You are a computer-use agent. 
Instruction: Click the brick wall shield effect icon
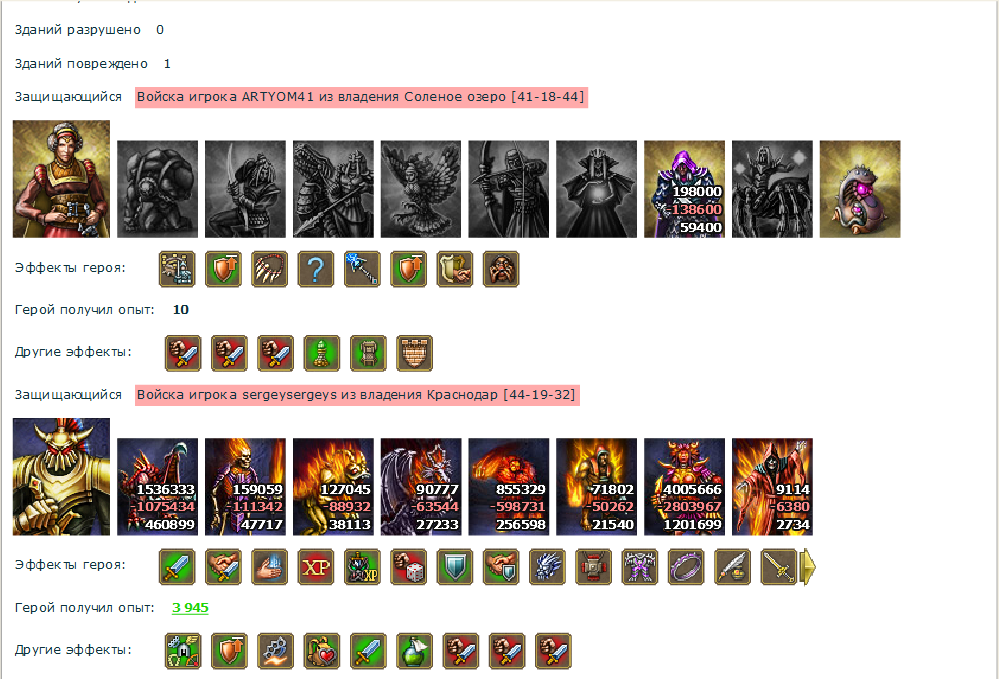pyautogui.click(x=414, y=354)
